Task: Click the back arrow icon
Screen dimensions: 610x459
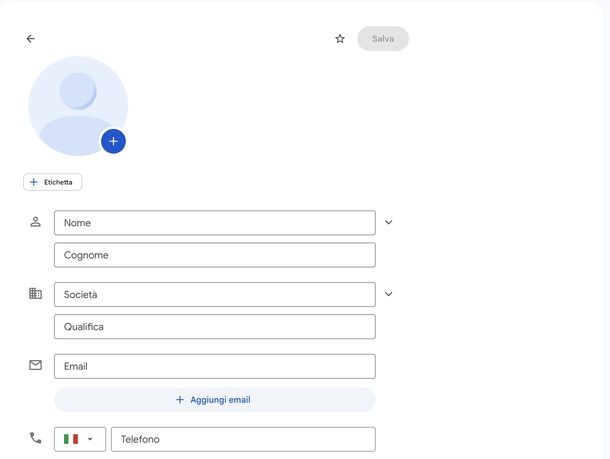Action: point(30,39)
